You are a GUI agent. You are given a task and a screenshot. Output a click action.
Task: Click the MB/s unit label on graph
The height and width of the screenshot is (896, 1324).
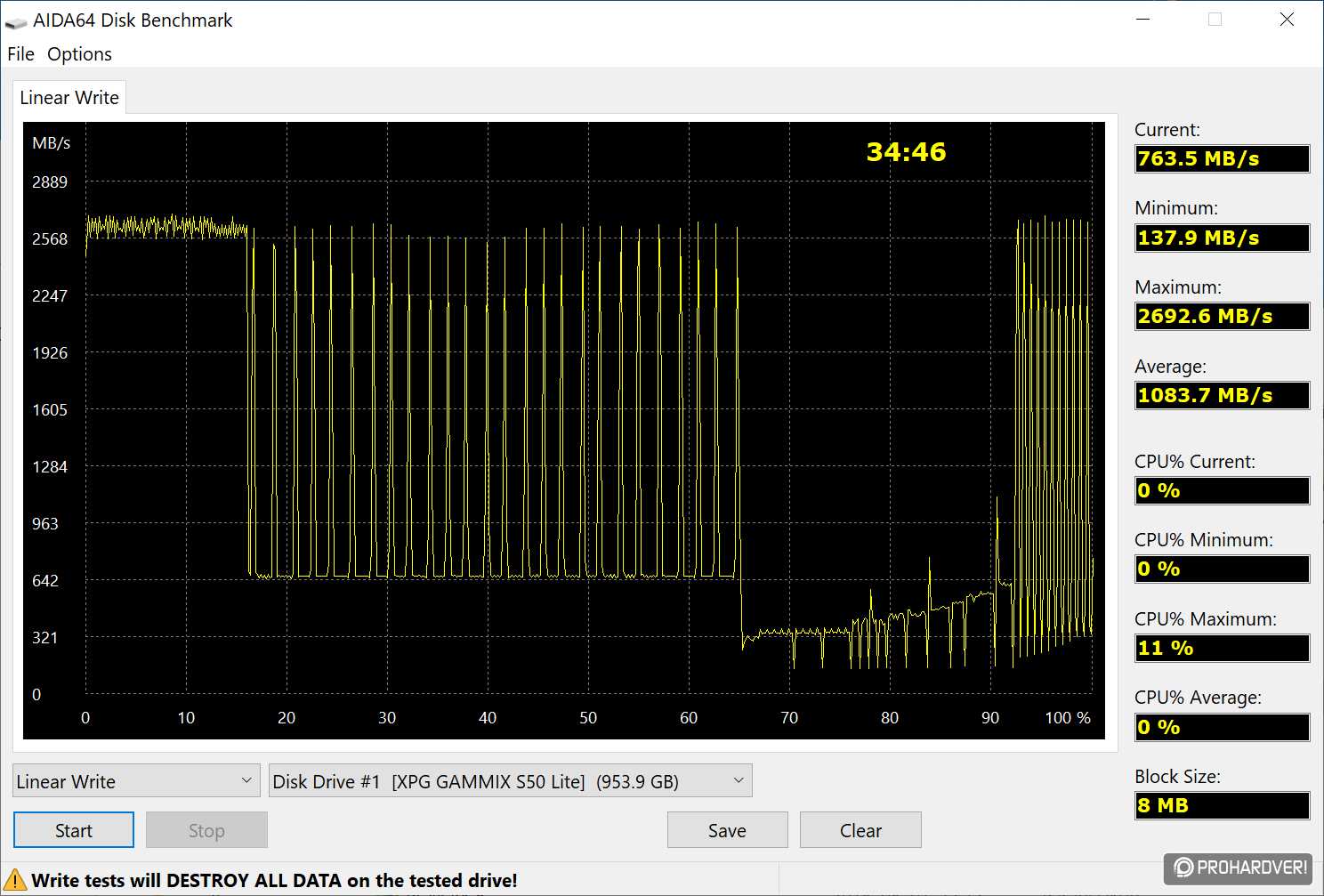tap(51, 143)
